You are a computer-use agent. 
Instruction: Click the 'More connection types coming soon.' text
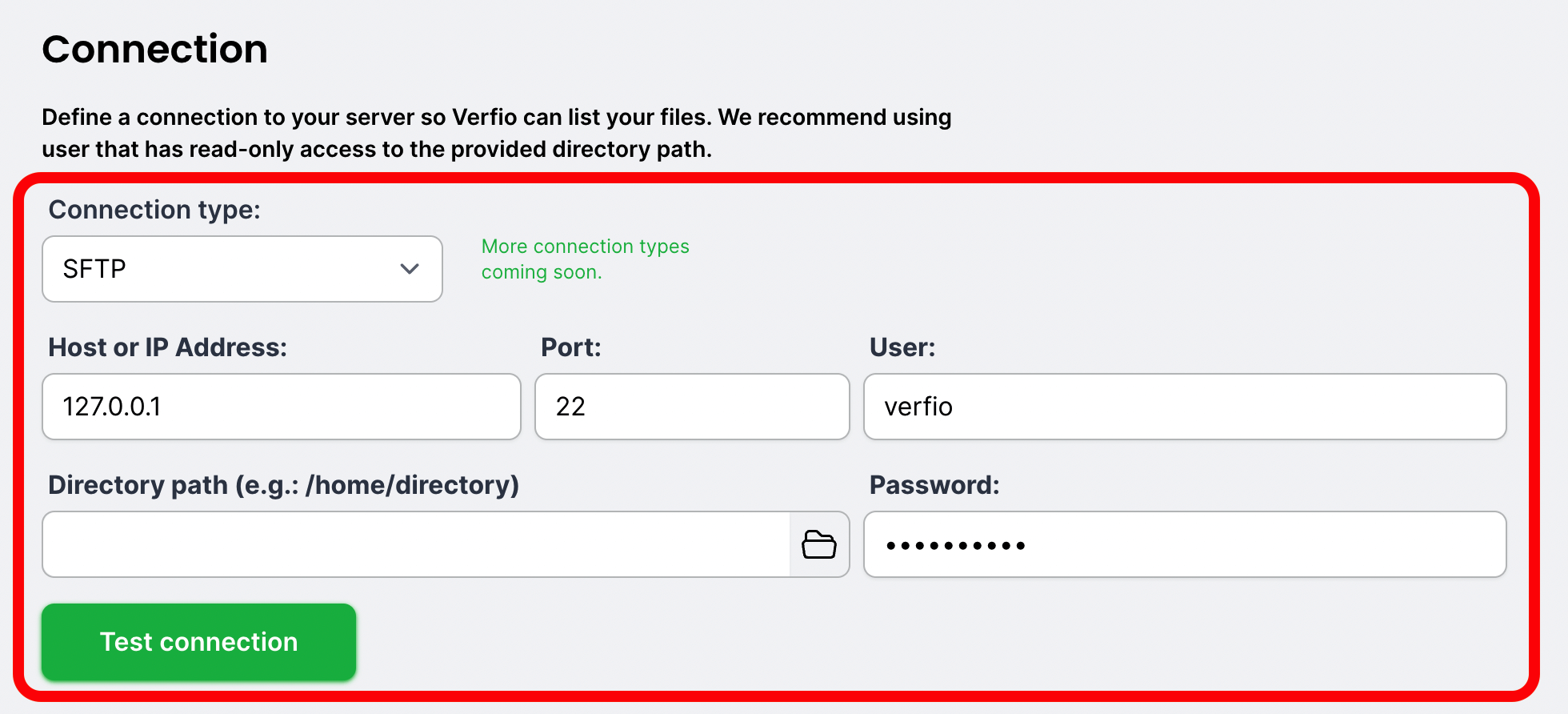click(585, 259)
